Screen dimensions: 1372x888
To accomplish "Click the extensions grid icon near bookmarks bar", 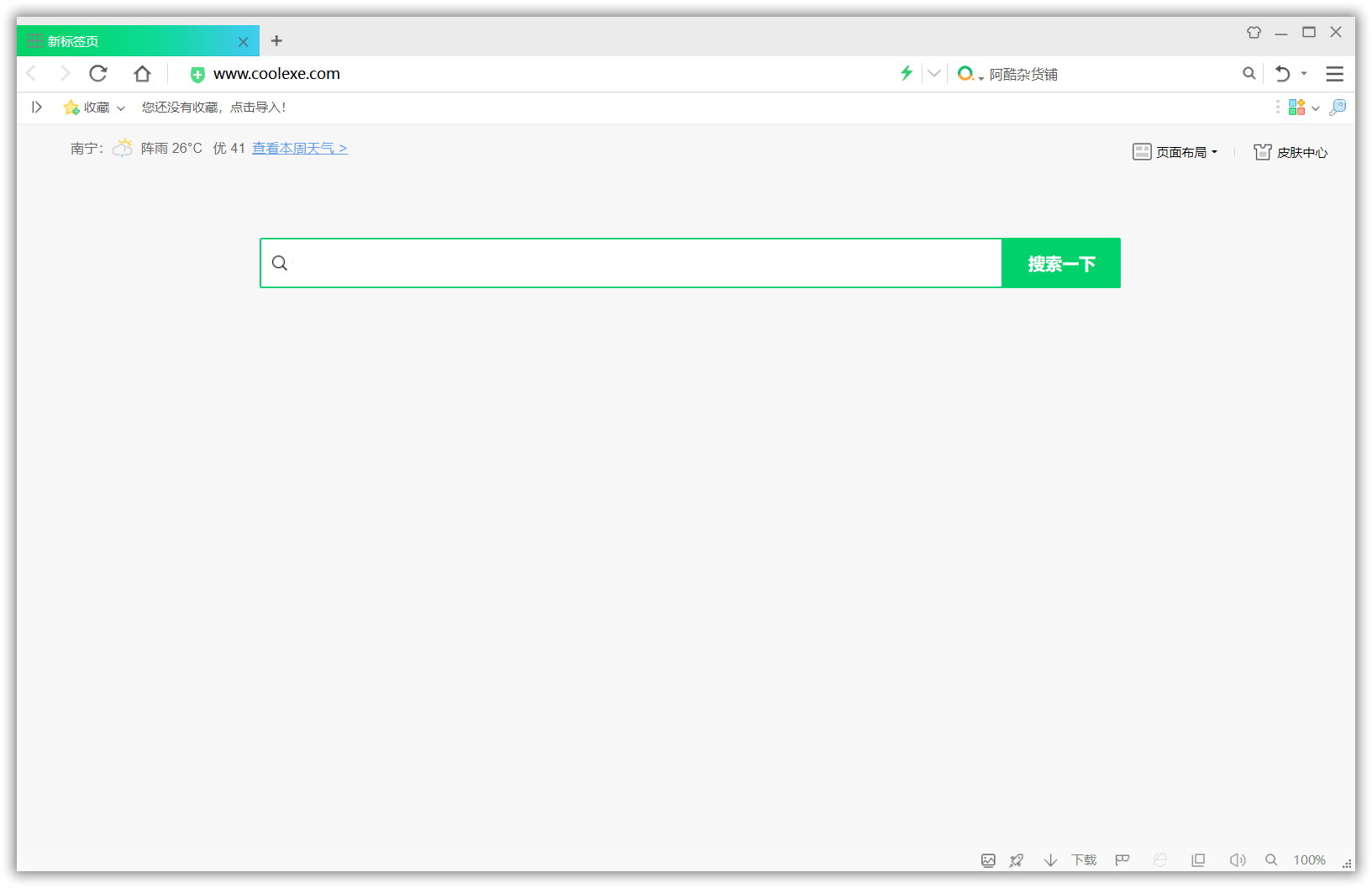I will (1296, 107).
